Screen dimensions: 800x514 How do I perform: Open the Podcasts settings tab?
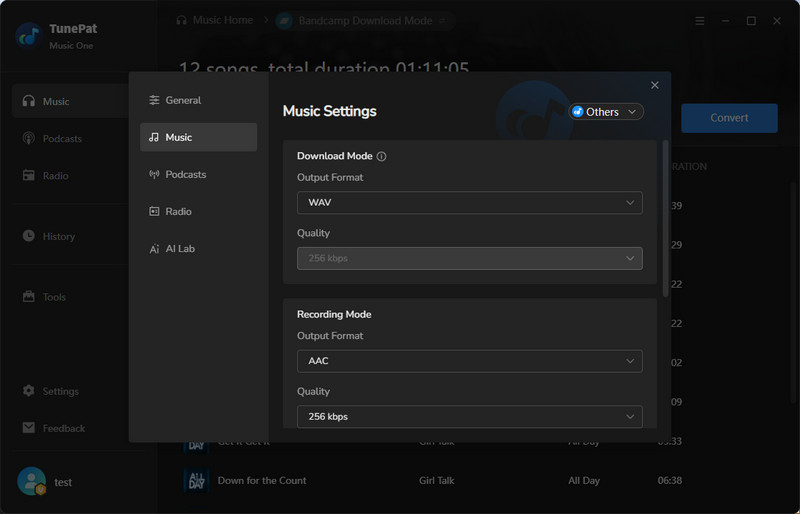click(198, 175)
